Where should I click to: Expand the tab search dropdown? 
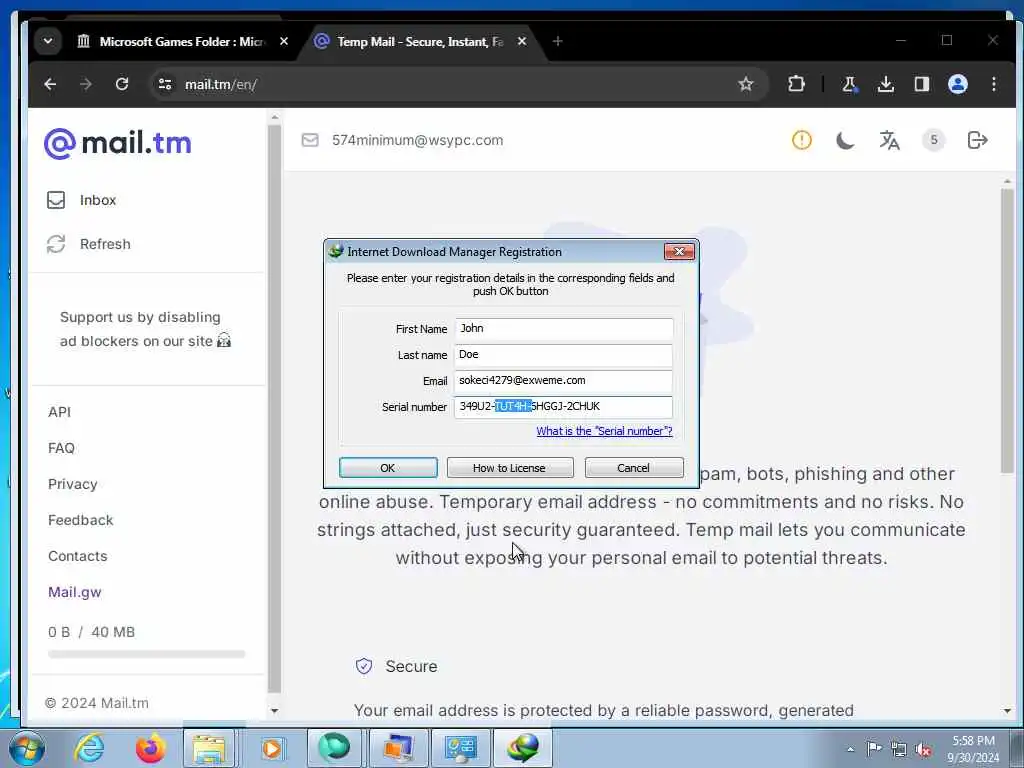pyautogui.click(x=48, y=41)
